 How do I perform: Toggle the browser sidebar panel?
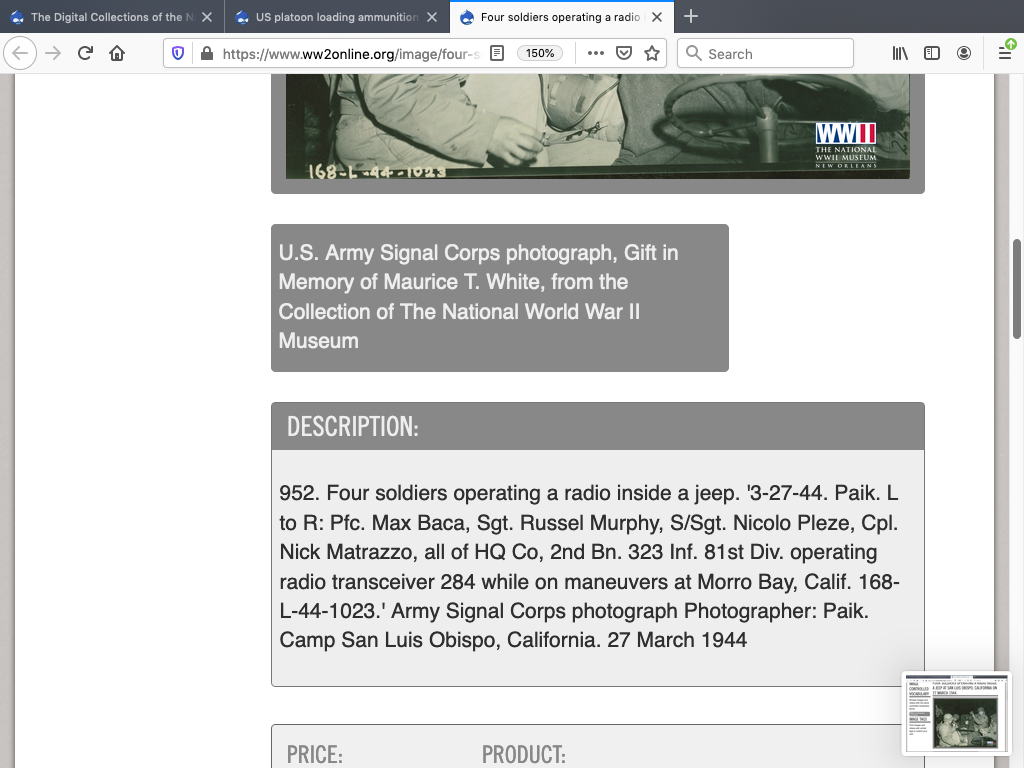click(932, 53)
